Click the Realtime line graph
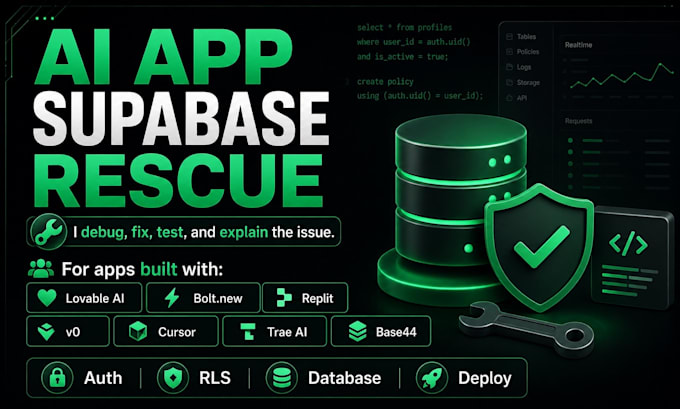Screen dimensions: 680x409 [x=621, y=76]
